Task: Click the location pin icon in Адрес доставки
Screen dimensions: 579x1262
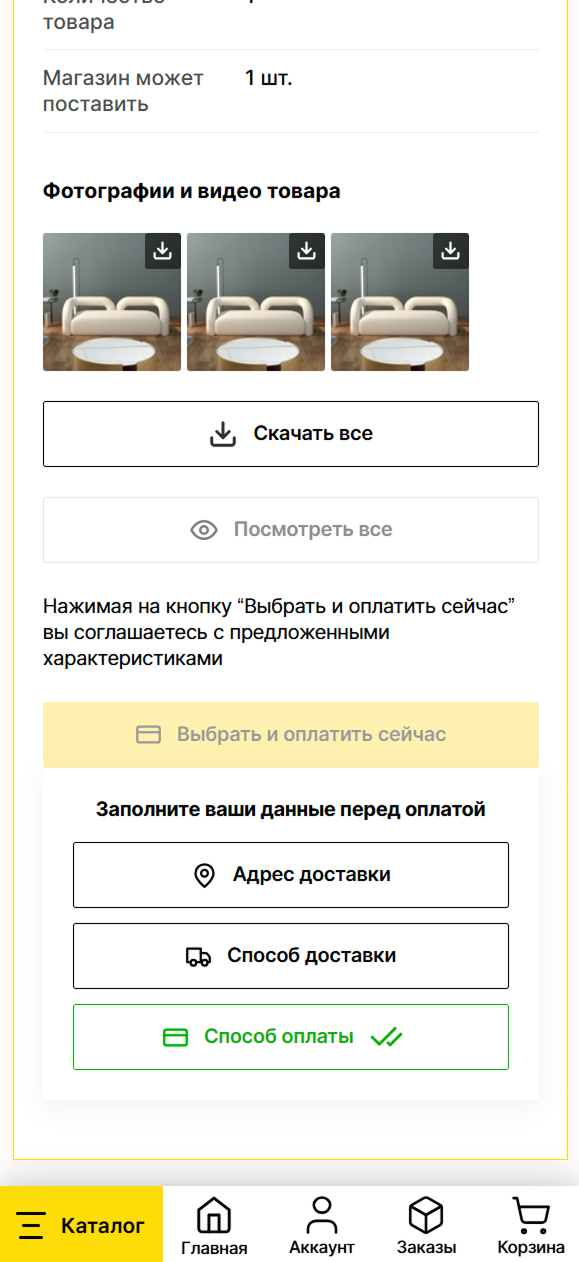Action: point(205,875)
